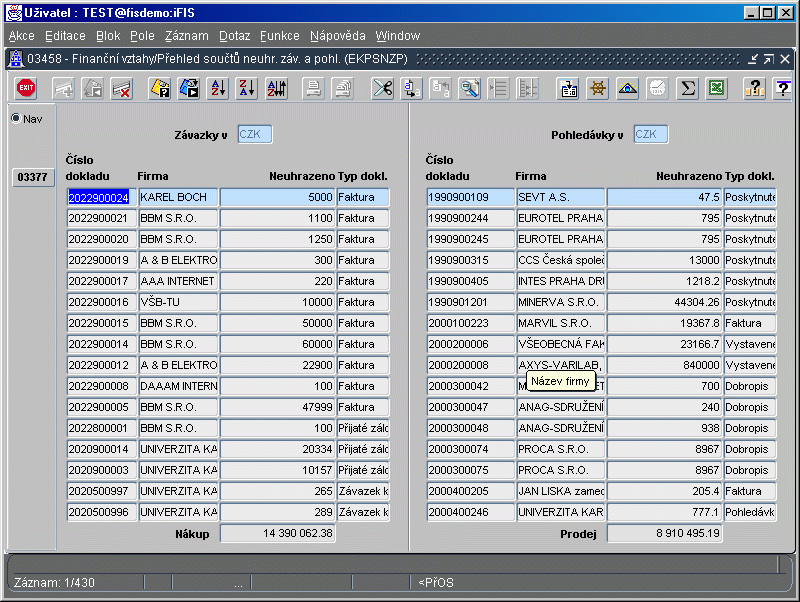Select document number 2022900021 cell
The height and width of the screenshot is (602, 800).
coord(102,218)
